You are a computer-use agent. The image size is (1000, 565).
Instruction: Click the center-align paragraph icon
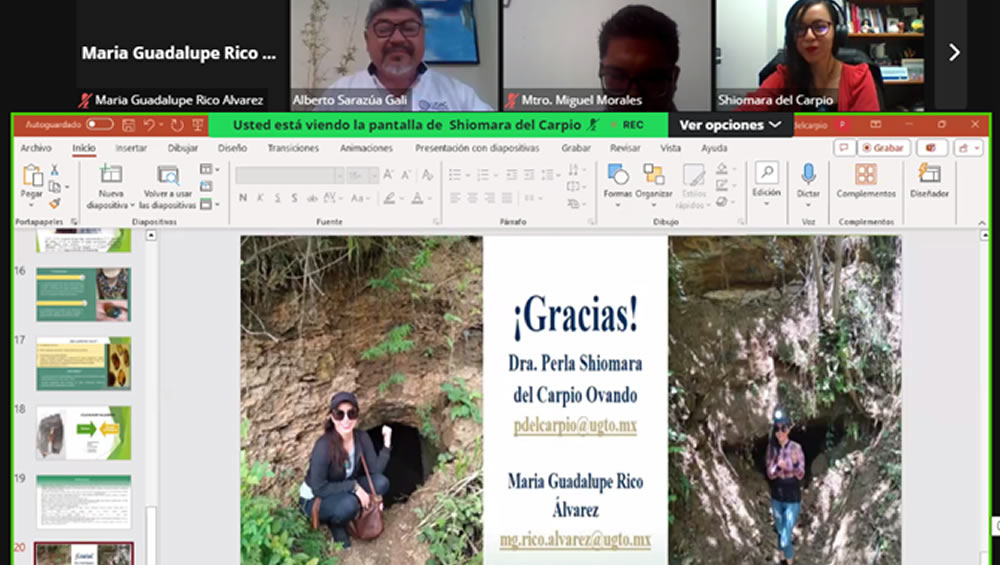tap(473, 198)
